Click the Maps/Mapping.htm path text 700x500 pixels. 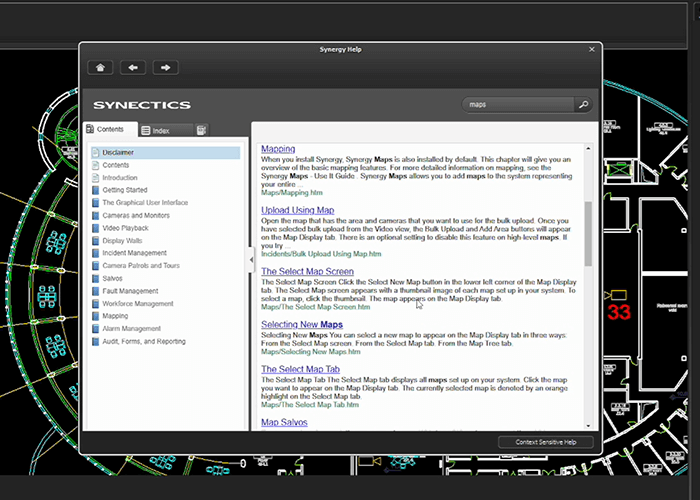[x=292, y=193]
